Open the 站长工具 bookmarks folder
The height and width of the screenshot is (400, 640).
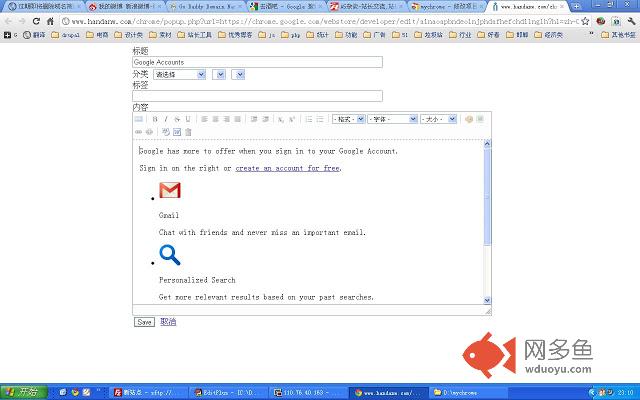pyautogui.click(x=195, y=35)
